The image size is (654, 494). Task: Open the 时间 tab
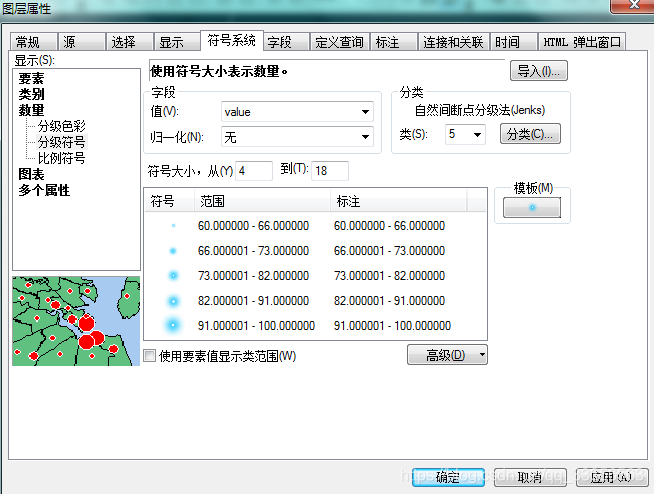coord(513,42)
